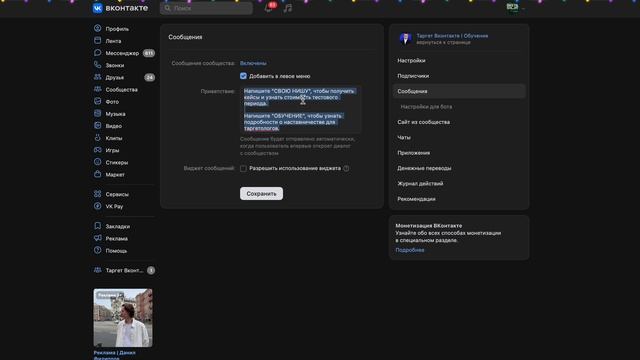Click into the search field

(207, 8)
